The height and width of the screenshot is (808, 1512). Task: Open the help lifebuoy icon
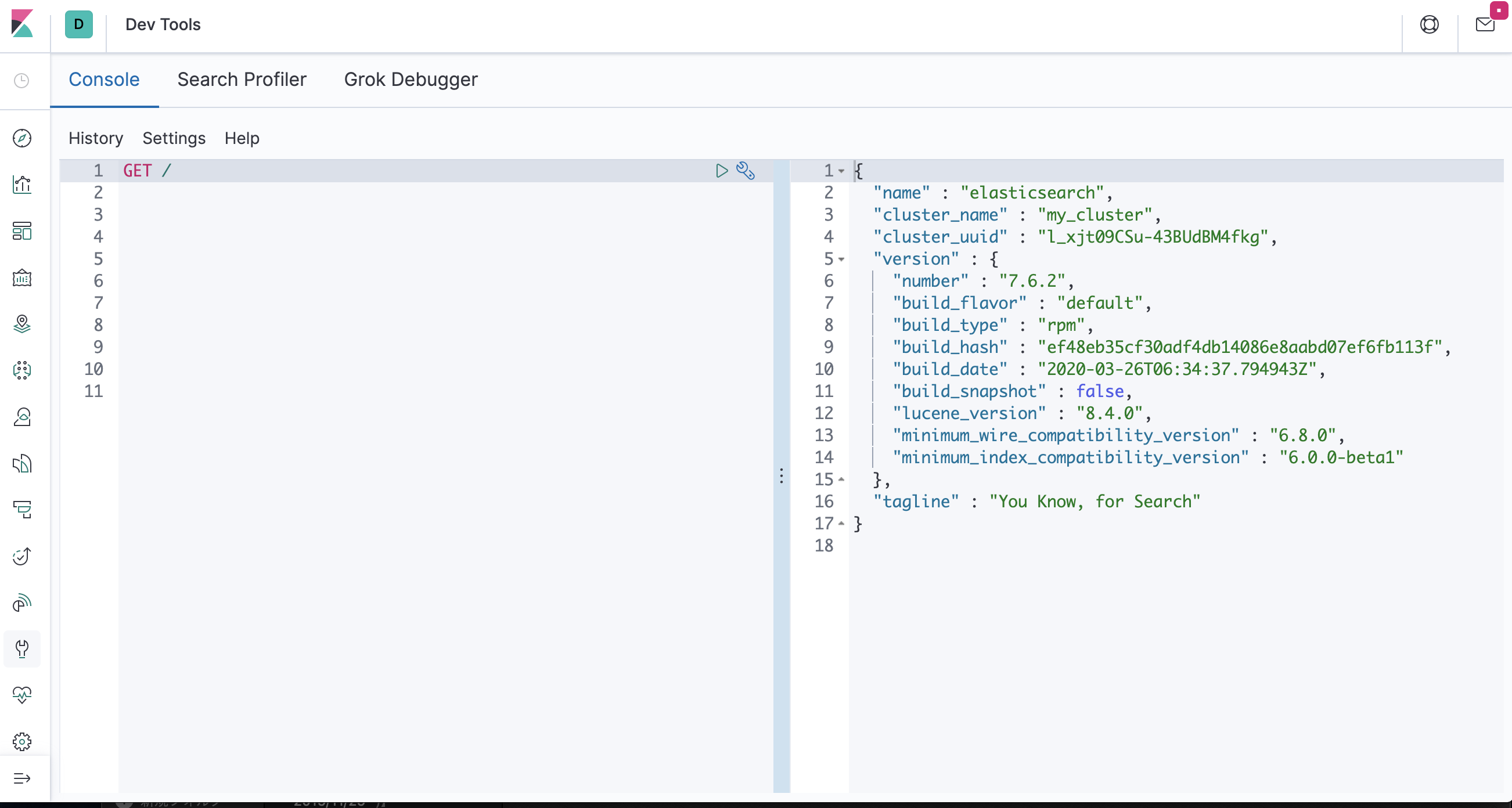(1429, 24)
